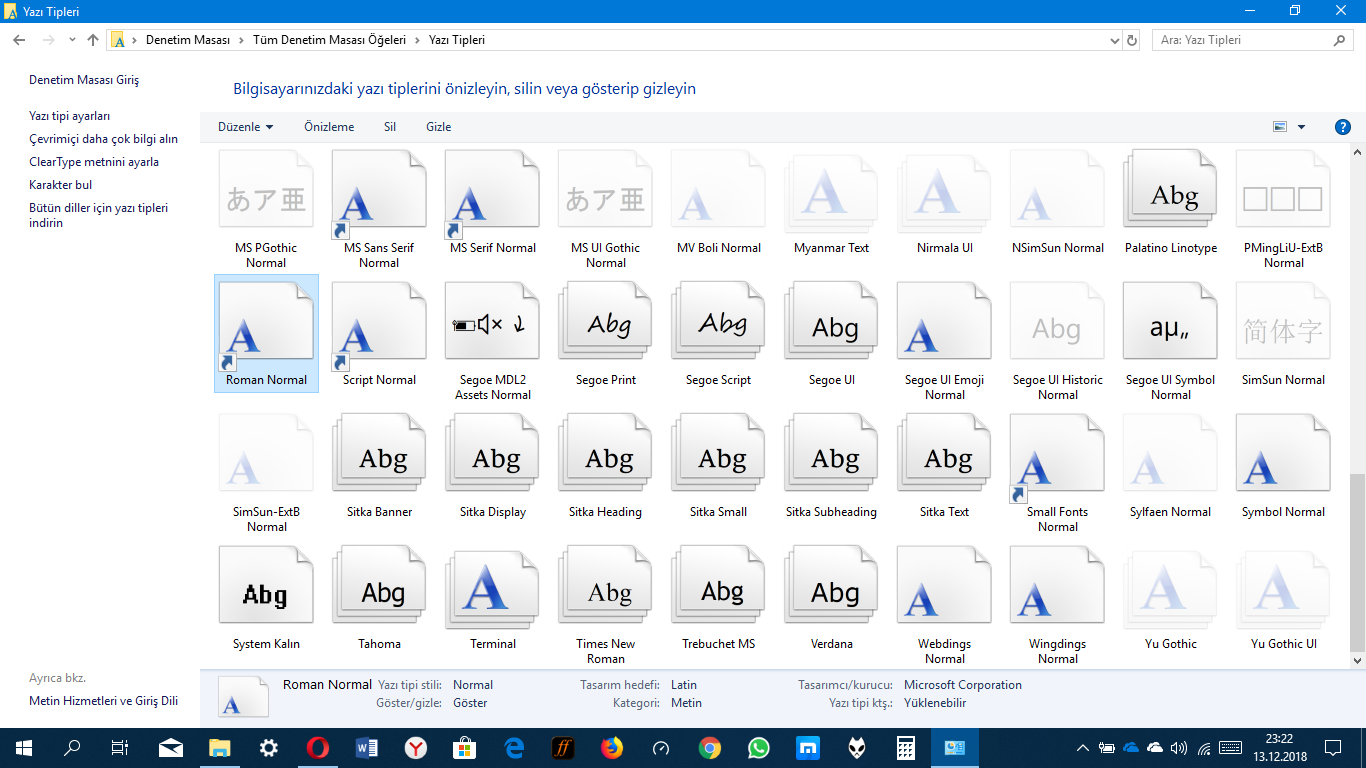Show hidden system tray icons
This screenshot has height=768, width=1366.
1082,748
